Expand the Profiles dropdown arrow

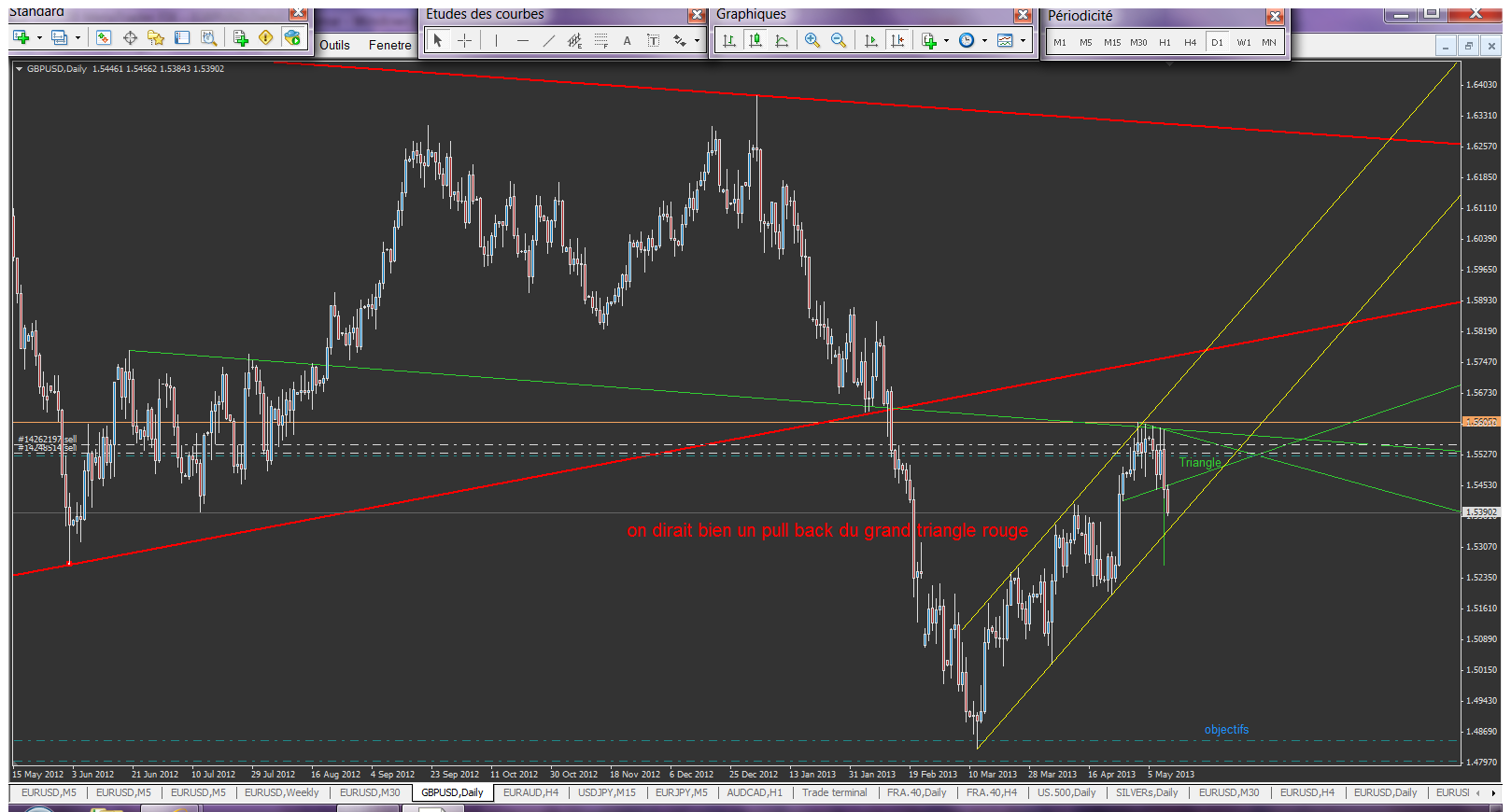(x=78, y=37)
